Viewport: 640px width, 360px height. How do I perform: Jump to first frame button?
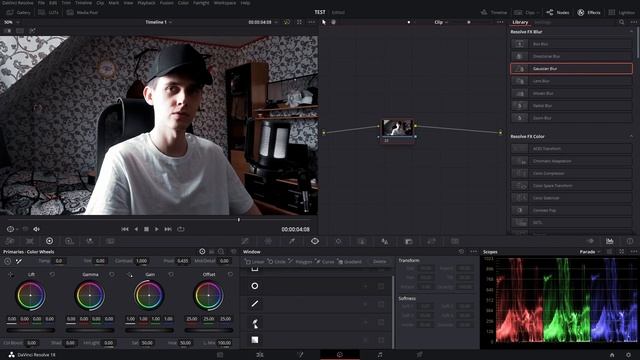pyautogui.click(x=125, y=229)
